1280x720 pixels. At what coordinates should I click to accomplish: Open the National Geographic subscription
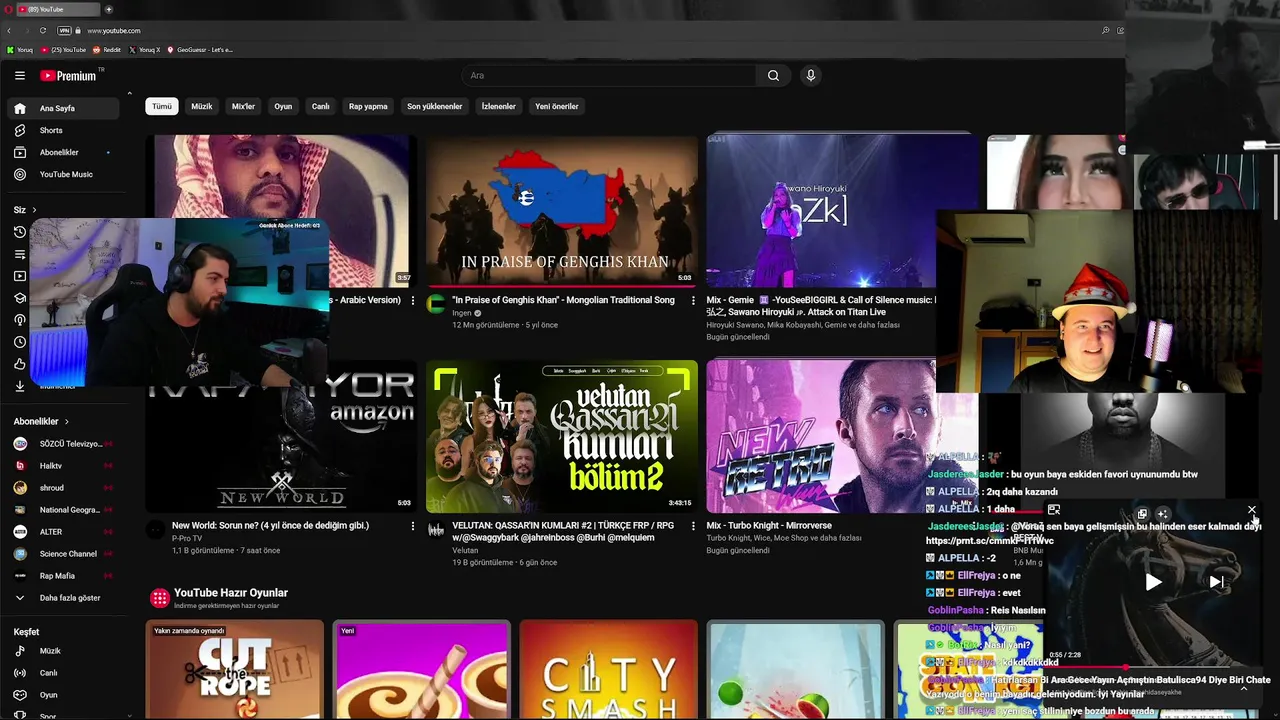(65, 510)
